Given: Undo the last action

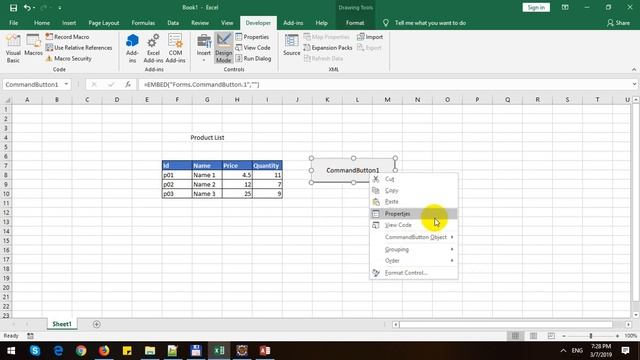Looking at the screenshot, I should coord(27,7).
